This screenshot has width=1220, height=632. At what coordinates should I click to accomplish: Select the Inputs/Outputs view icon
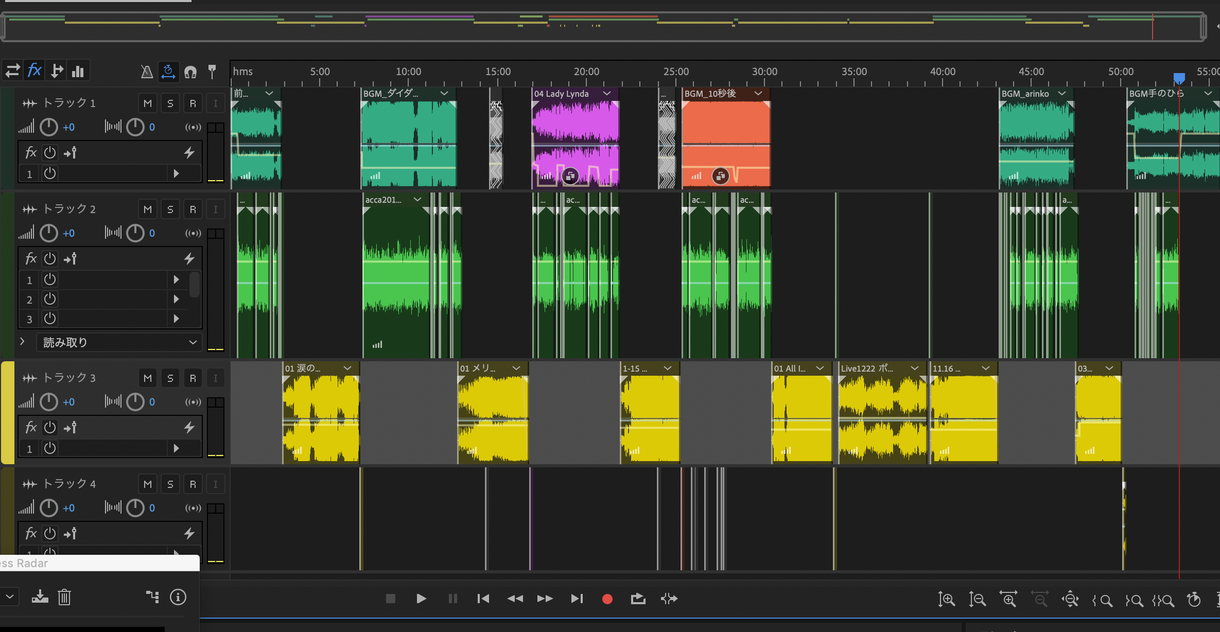12,71
